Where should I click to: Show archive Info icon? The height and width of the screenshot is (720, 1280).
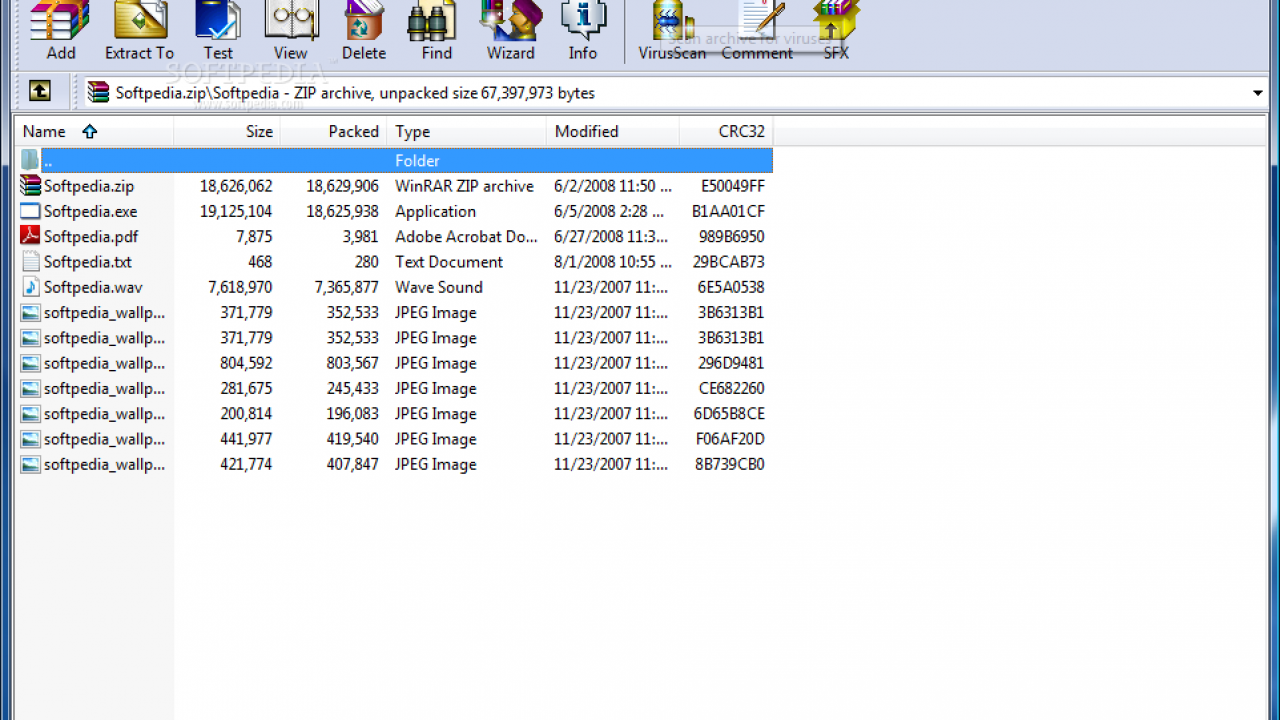point(583,22)
